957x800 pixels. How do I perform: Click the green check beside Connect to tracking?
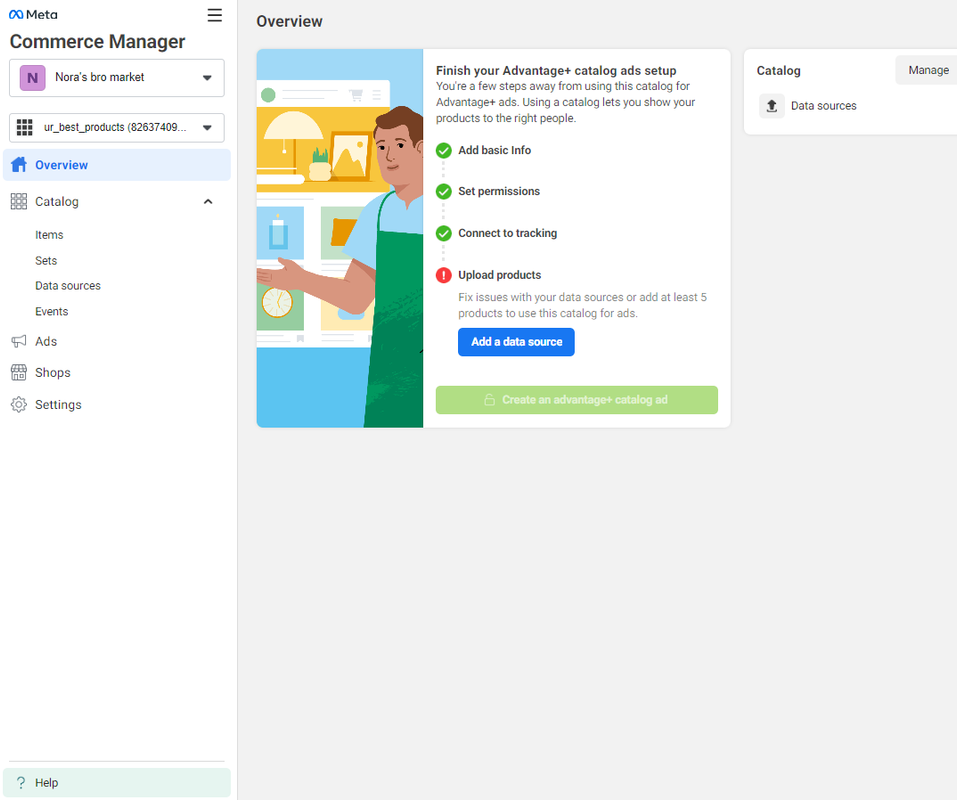(444, 233)
